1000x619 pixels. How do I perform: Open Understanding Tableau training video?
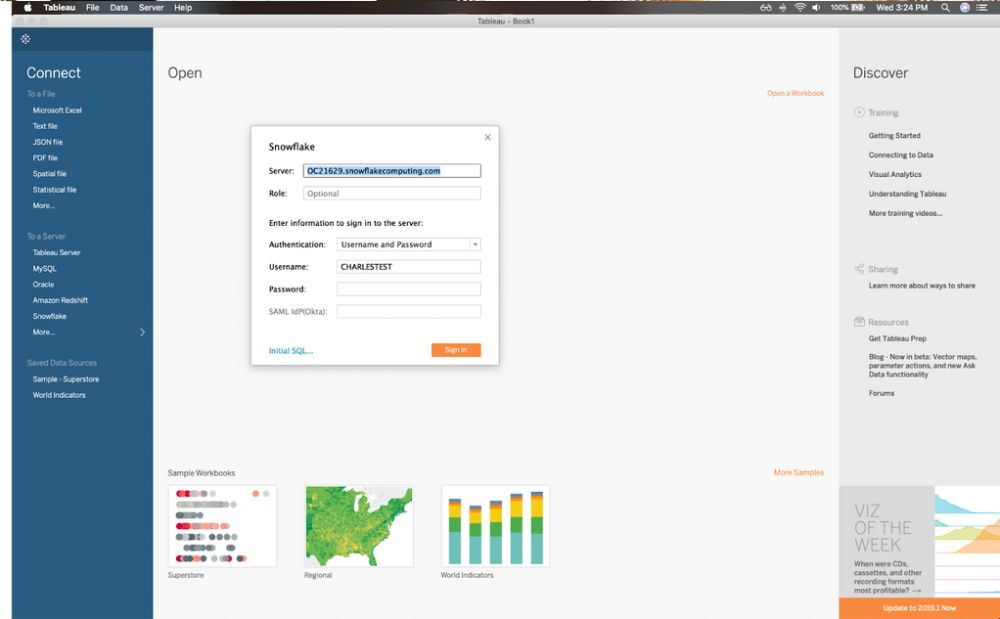point(908,194)
